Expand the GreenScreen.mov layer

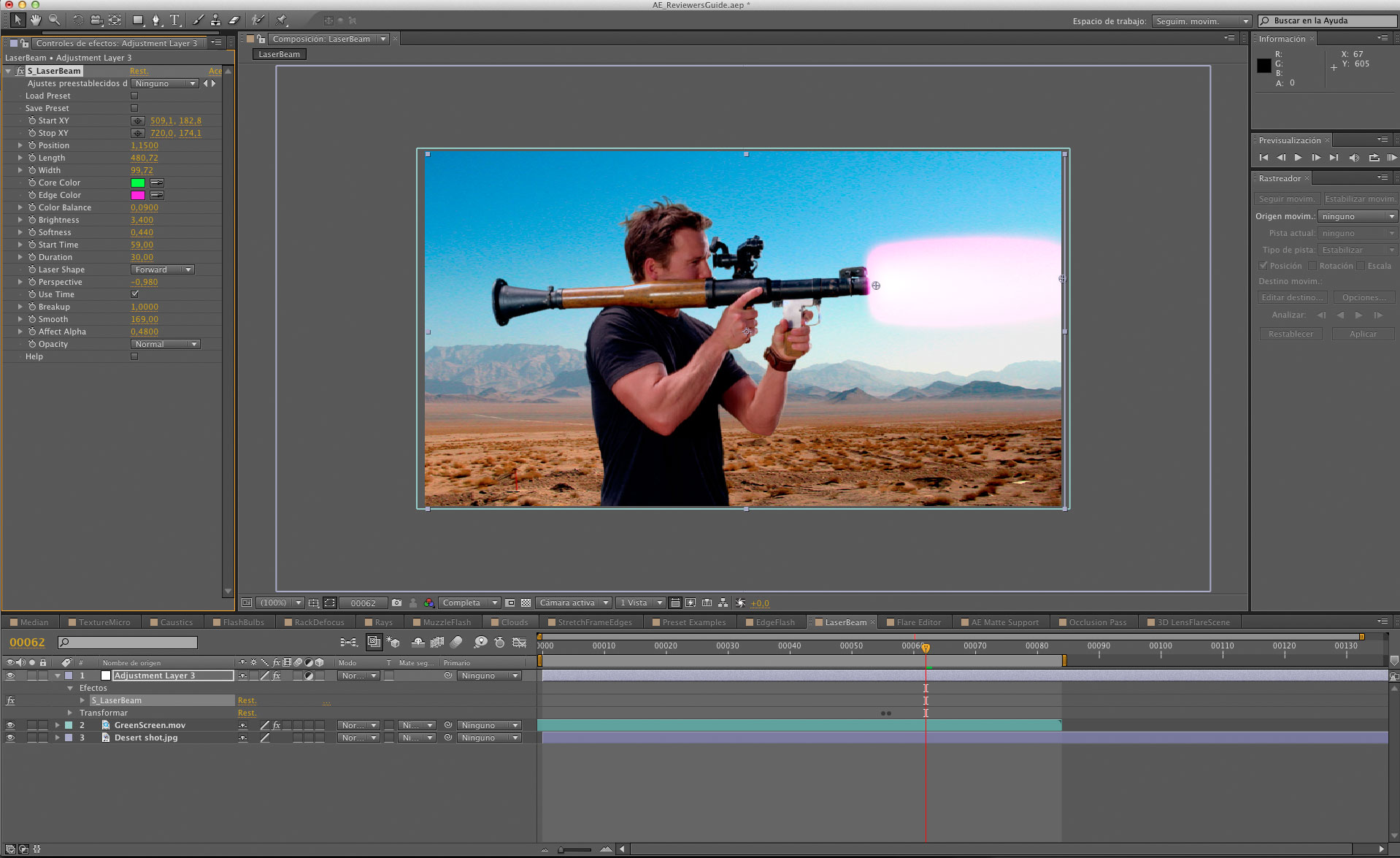click(57, 726)
